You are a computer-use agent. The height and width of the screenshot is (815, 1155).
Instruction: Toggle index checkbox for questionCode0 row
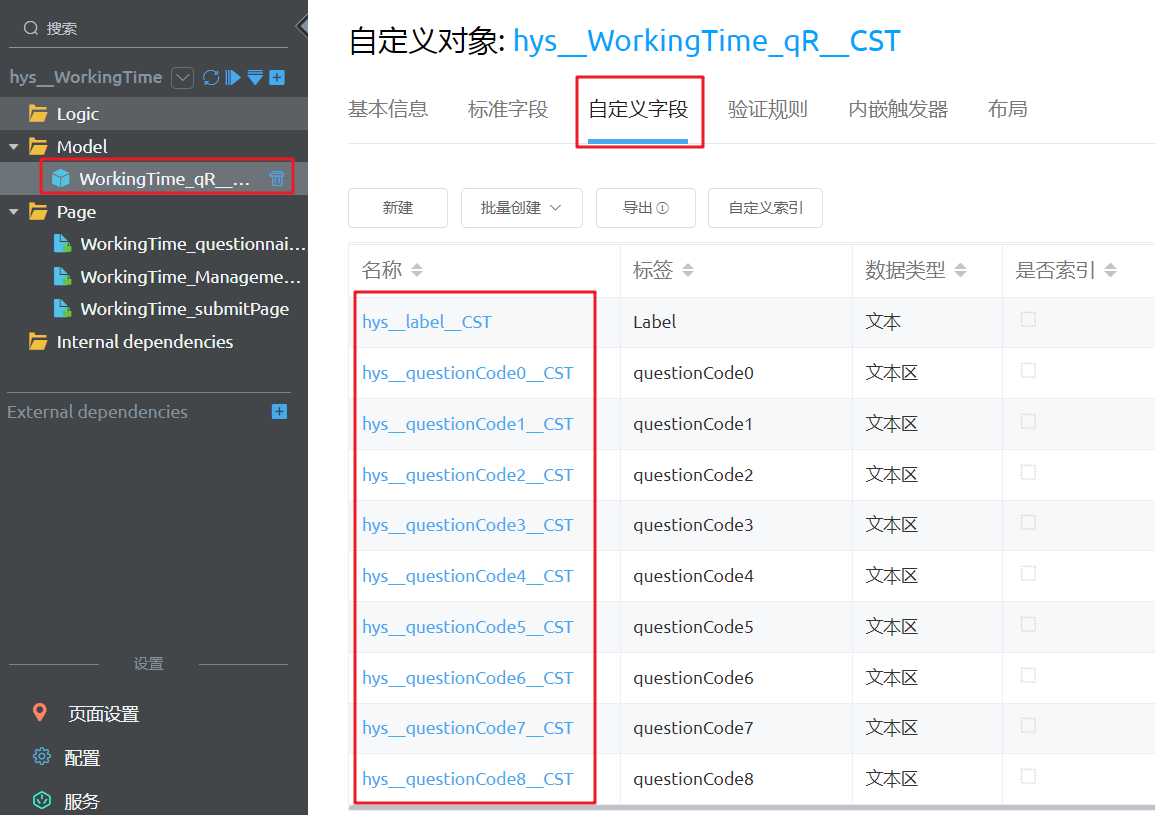[1028, 370]
